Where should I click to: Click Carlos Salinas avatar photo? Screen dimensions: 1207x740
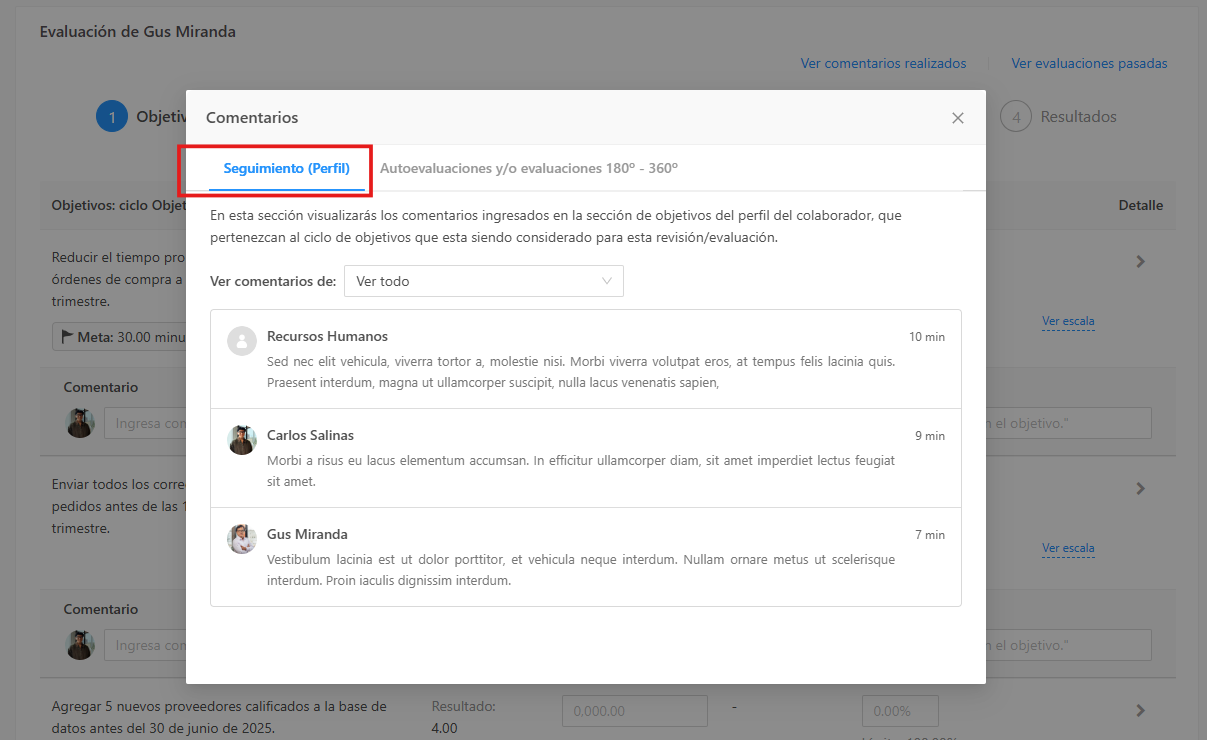[242, 440]
